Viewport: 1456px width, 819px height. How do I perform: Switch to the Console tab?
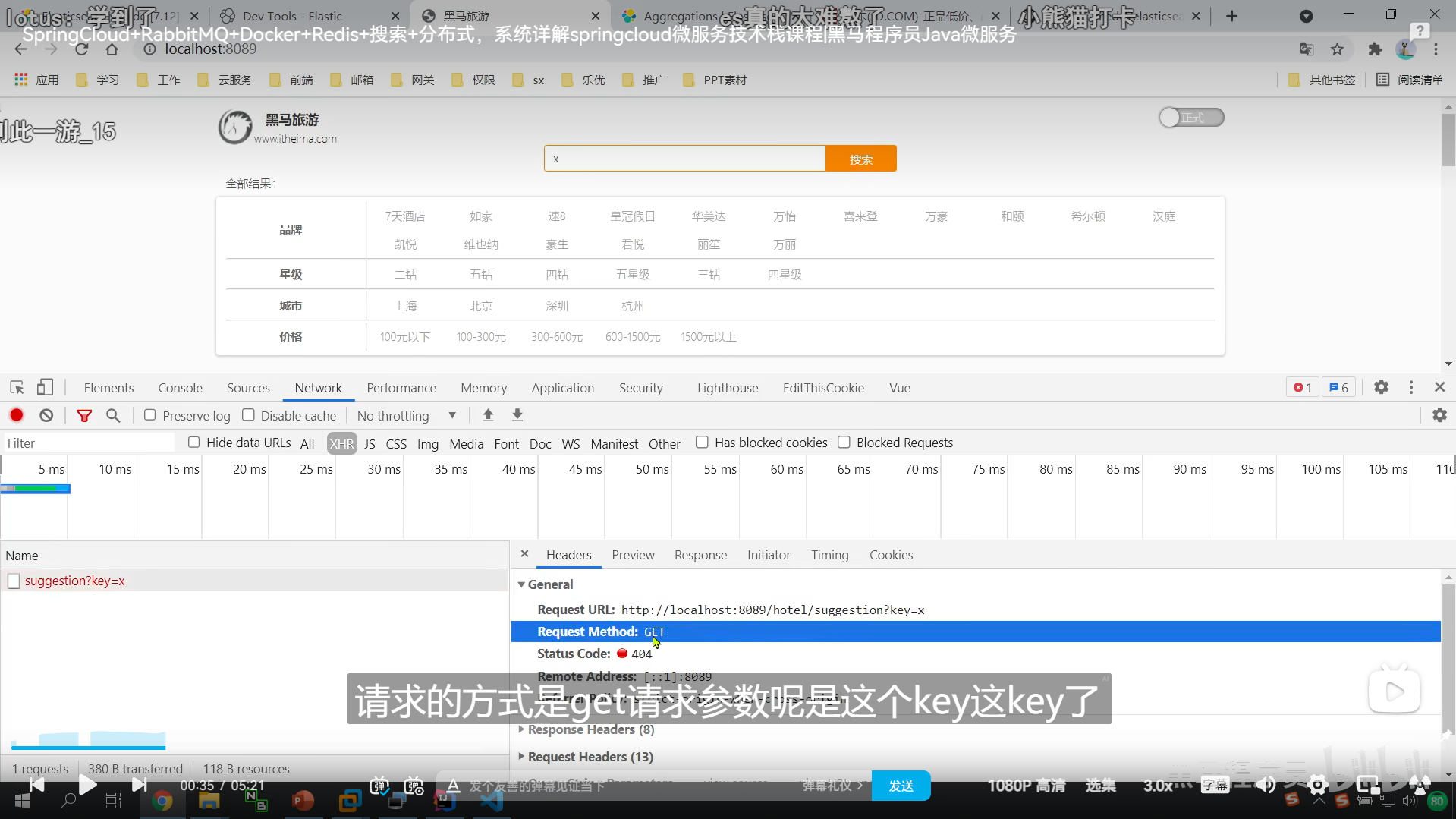point(180,388)
